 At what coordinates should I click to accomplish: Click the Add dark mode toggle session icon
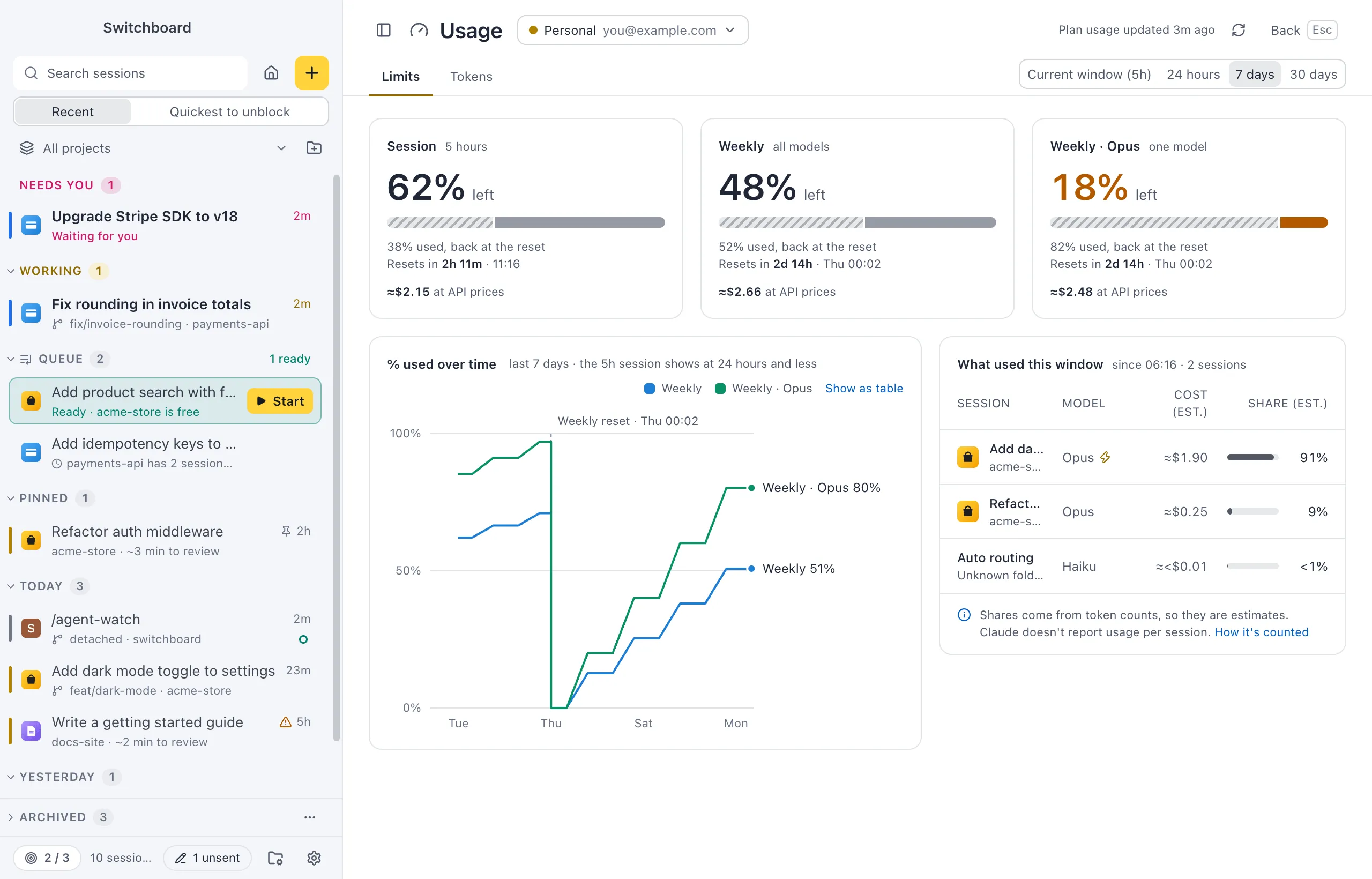pyautogui.click(x=31, y=680)
